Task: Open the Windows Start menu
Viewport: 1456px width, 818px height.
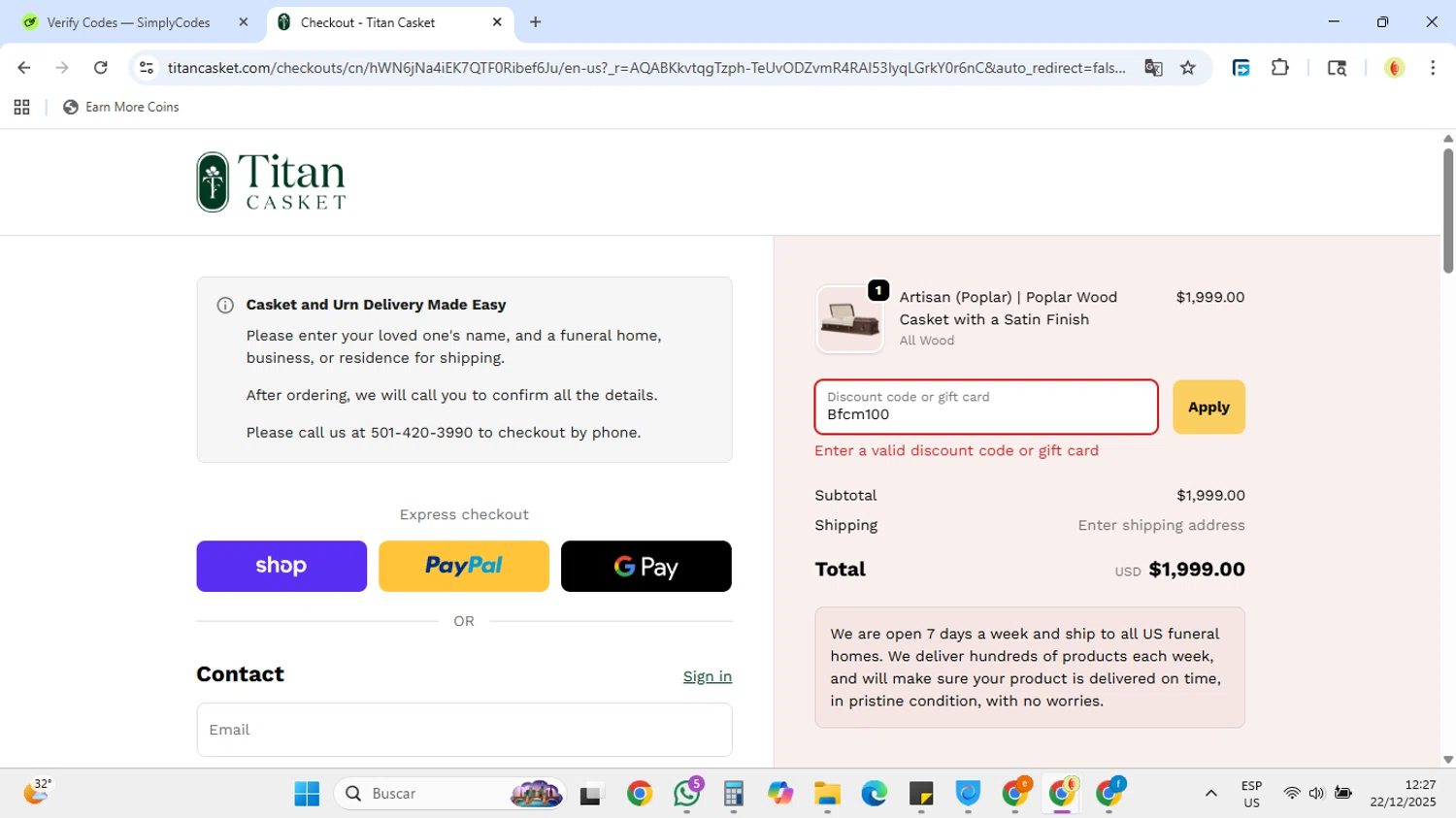Action: [x=307, y=794]
